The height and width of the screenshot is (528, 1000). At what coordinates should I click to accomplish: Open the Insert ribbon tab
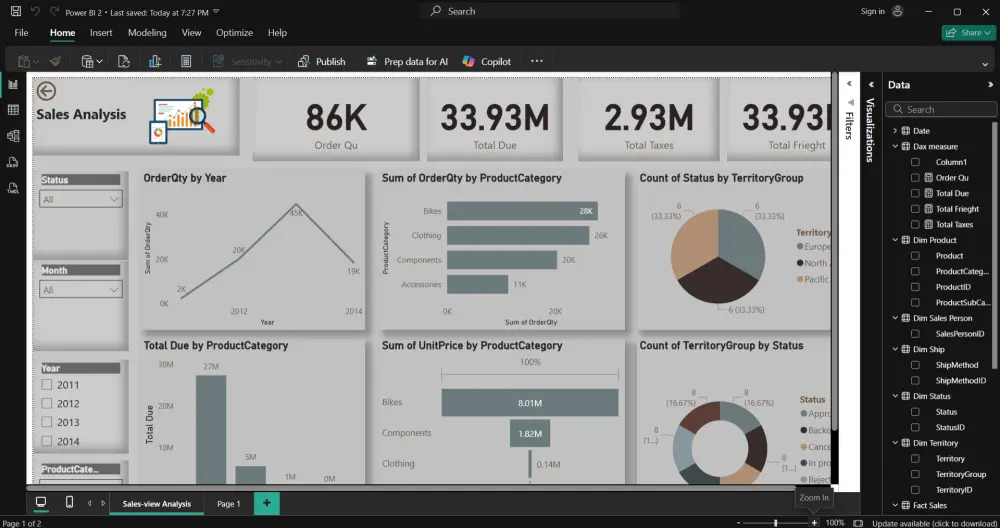[x=101, y=33]
